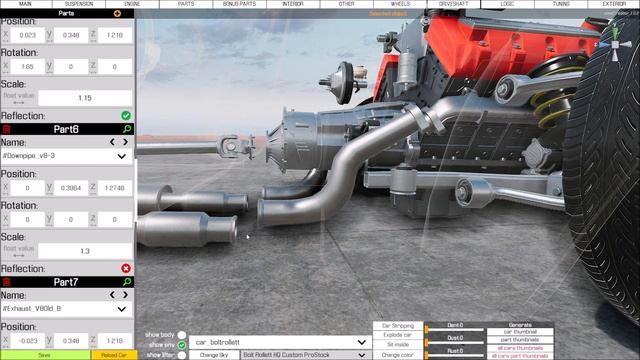This screenshot has width=640, height=360.
Task: Edit Part6 Position X field
Action: click(x=27, y=188)
